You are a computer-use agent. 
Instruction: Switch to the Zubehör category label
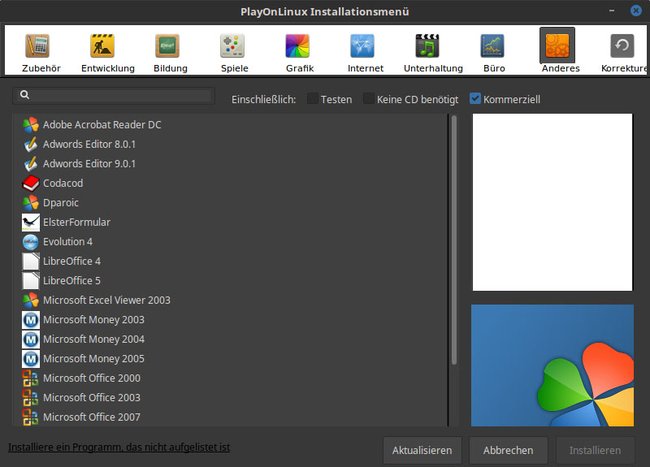coord(41,68)
